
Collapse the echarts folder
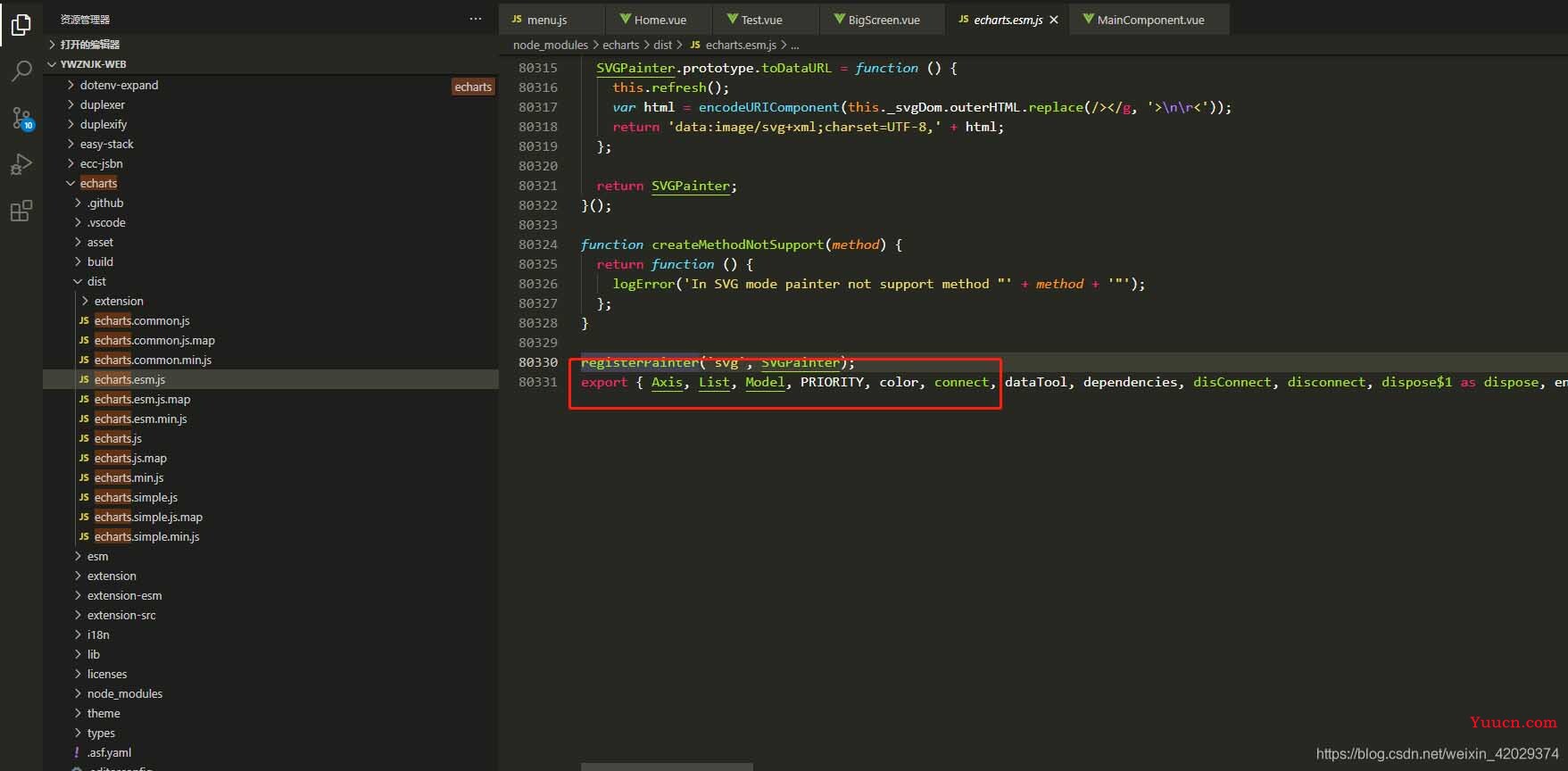pos(98,183)
